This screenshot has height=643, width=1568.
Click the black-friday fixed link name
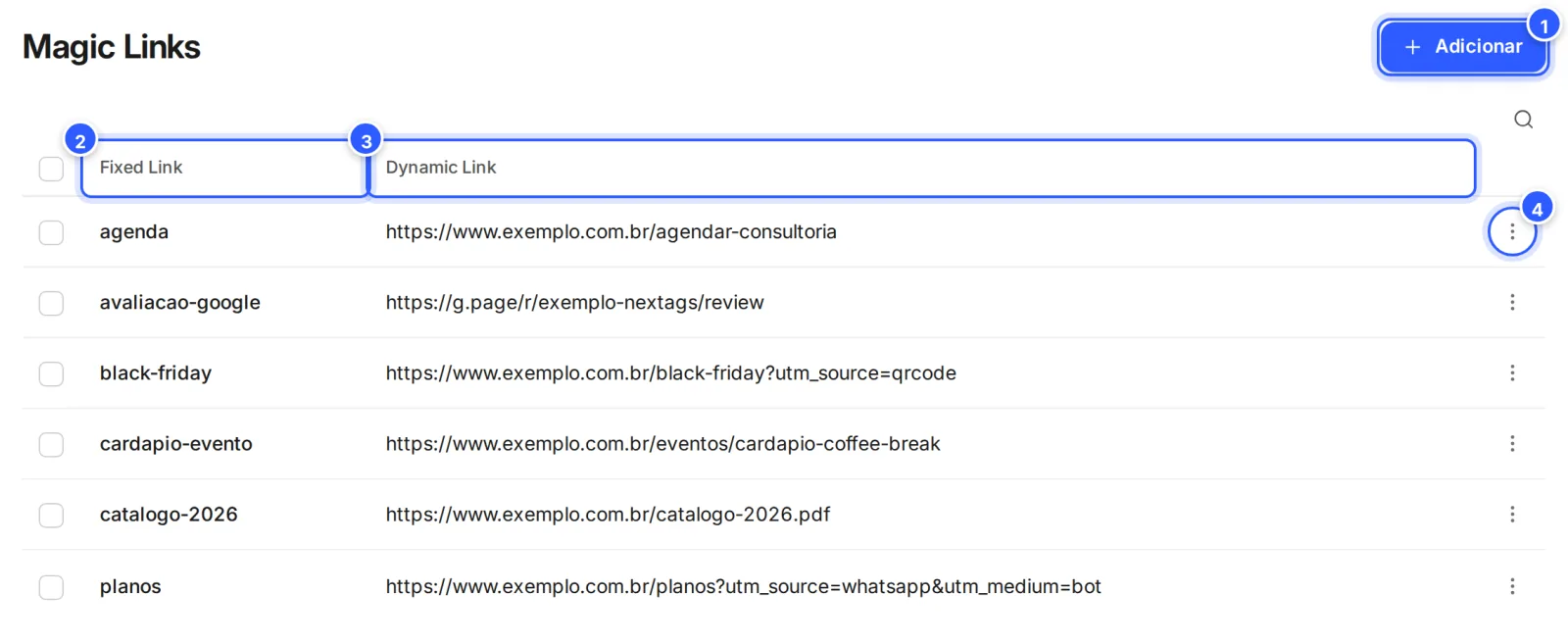(x=156, y=373)
